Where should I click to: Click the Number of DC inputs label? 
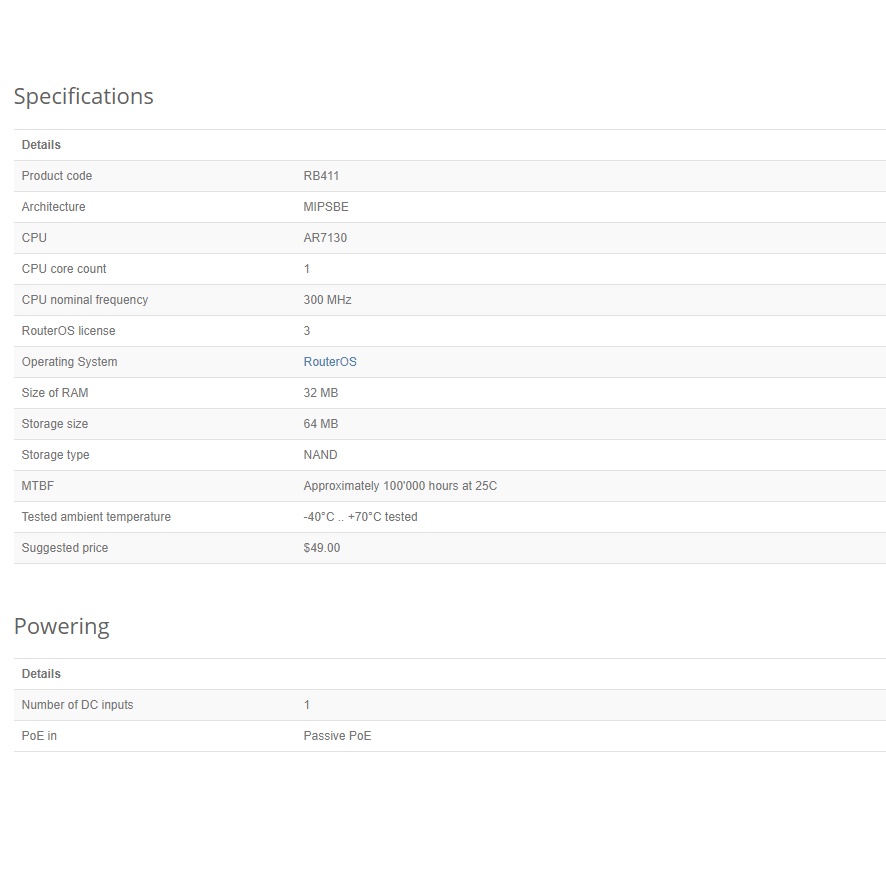(x=77, y=705)
